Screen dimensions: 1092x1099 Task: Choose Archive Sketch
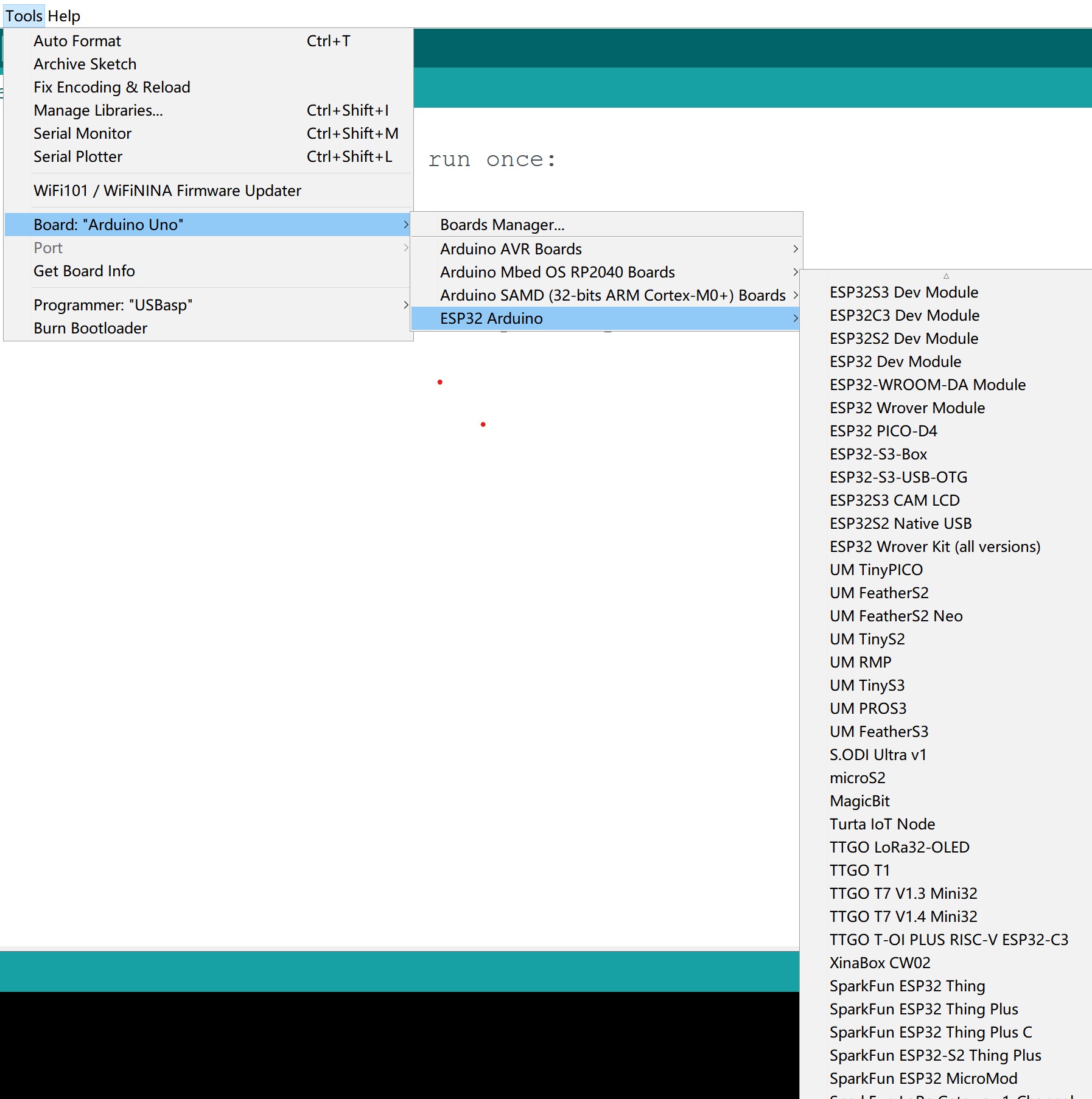point(209,64)
